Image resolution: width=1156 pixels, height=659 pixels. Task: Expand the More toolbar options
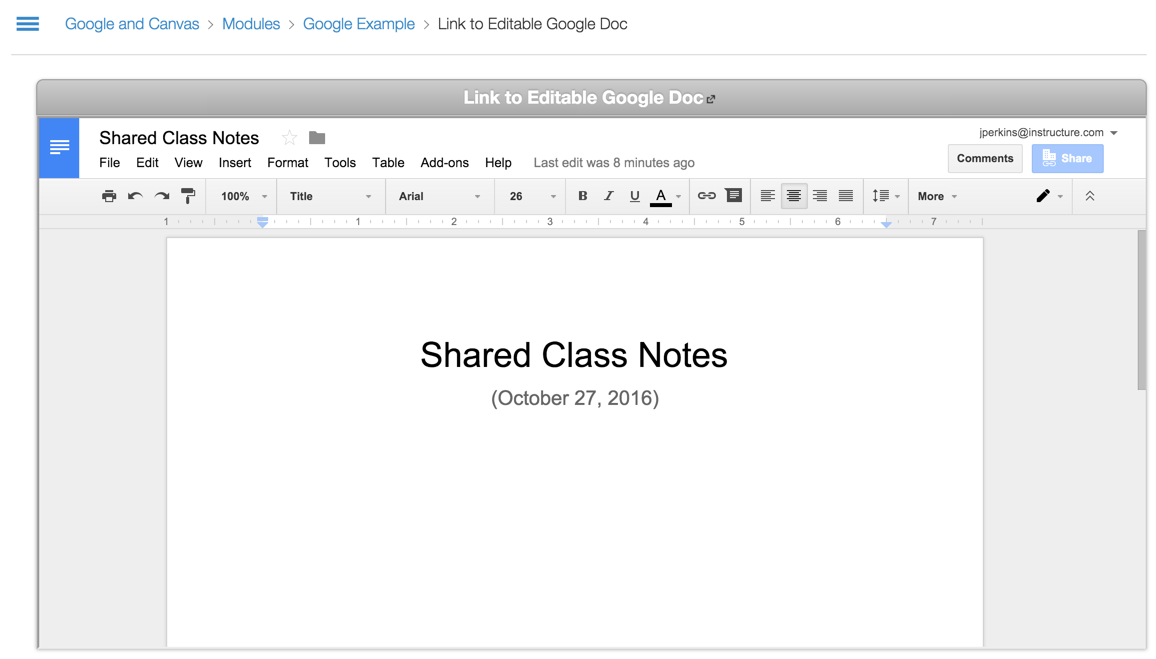[937, 196]
